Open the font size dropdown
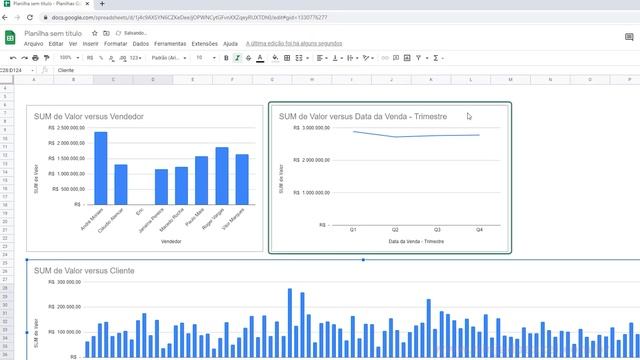This screenshot has width=640, height=360. click(206, 58)
